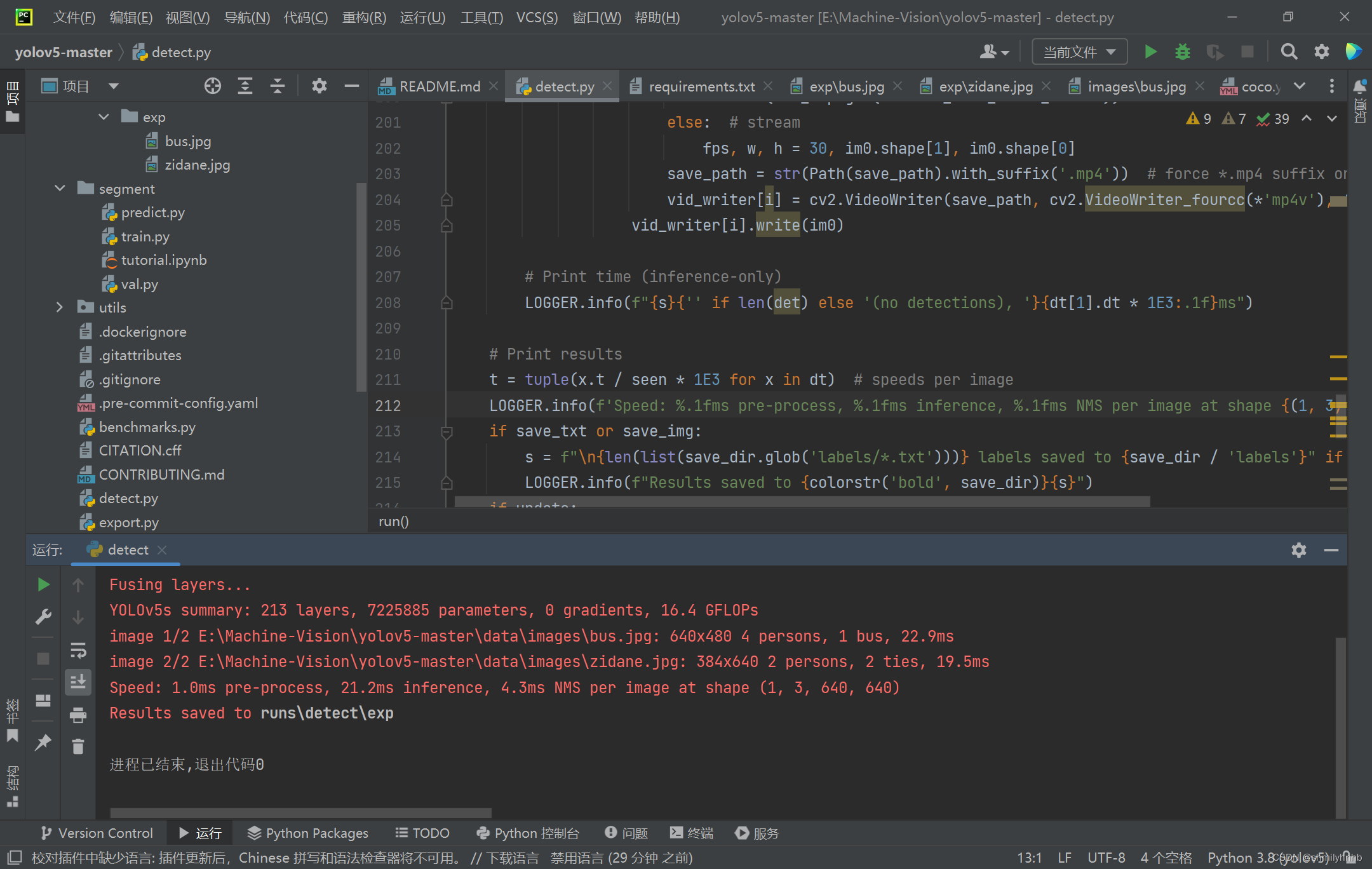Open Python Packages tool window
This screenshot has height=869, width=1372.
308,833
